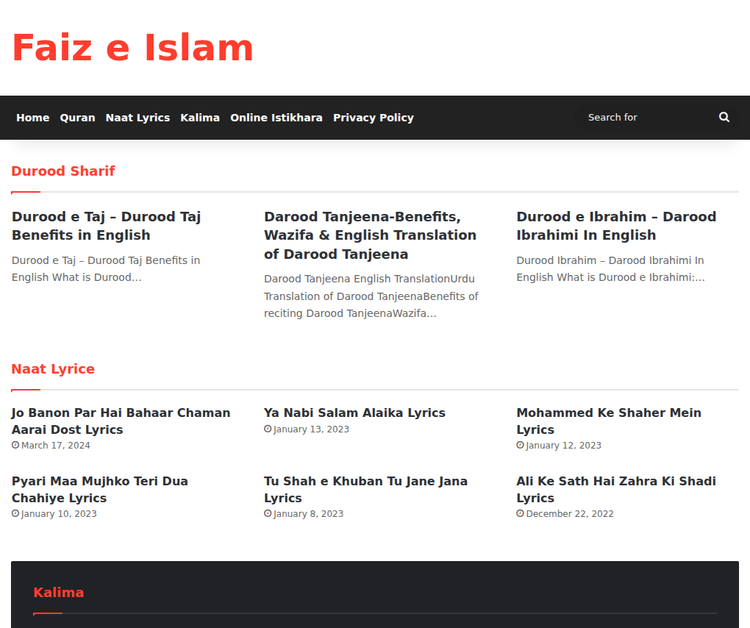Open Ali Ke Sath Hai Zahra lyrics
The height and width of the screenshot is (628, 750).
pyautogui.click(x=616, y=489)
